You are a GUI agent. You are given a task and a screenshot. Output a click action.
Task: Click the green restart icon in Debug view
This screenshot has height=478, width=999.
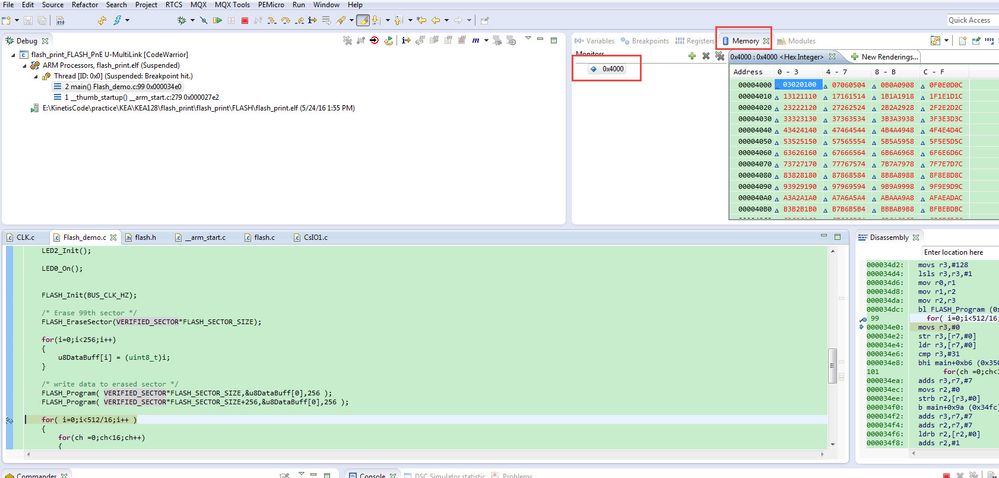click(x=387, y=41)
